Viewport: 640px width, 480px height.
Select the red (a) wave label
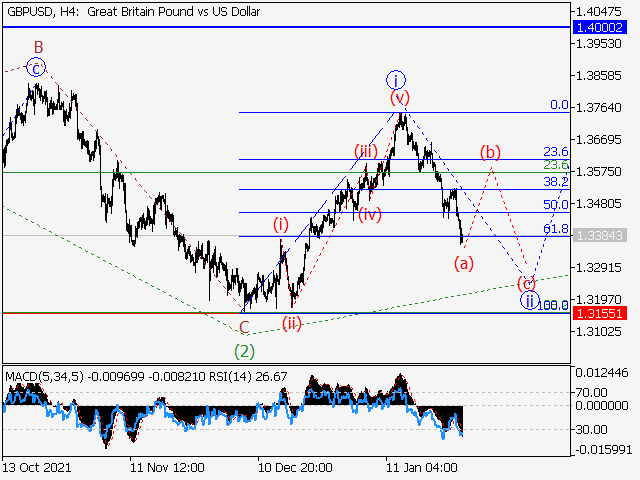click(x=463, y=264)
